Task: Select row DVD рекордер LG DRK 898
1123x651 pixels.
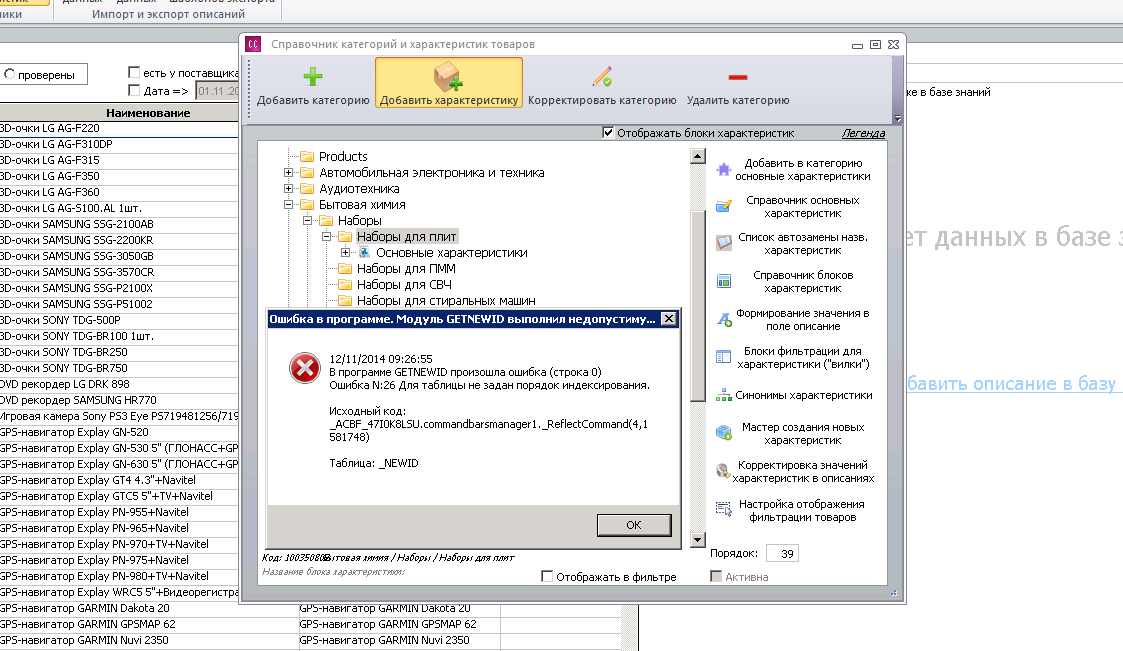Action: (119, 384)
